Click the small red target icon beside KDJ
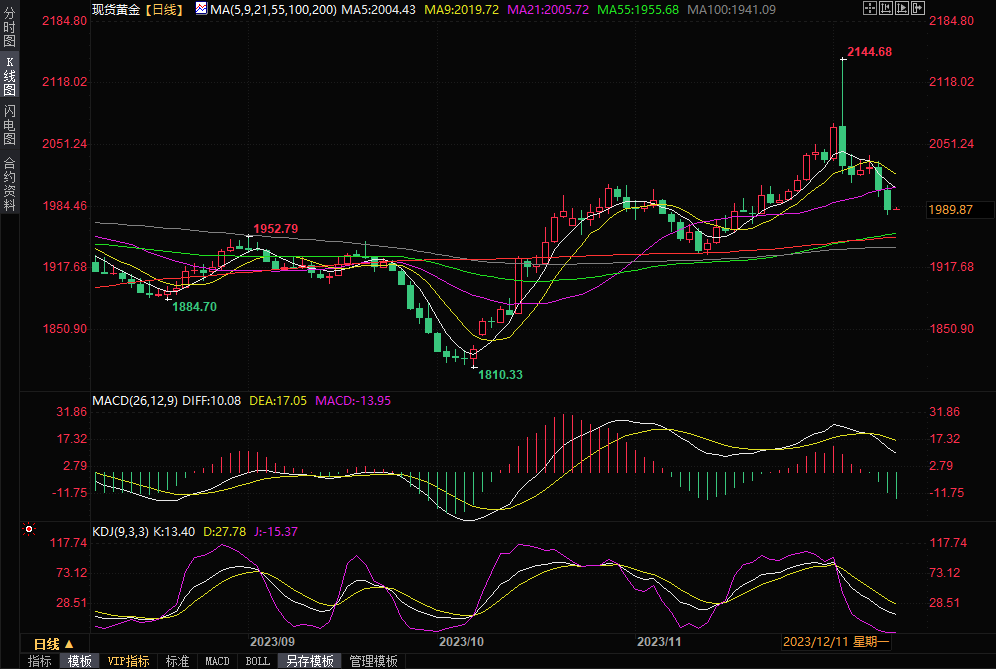 click(x=29, y=530)
